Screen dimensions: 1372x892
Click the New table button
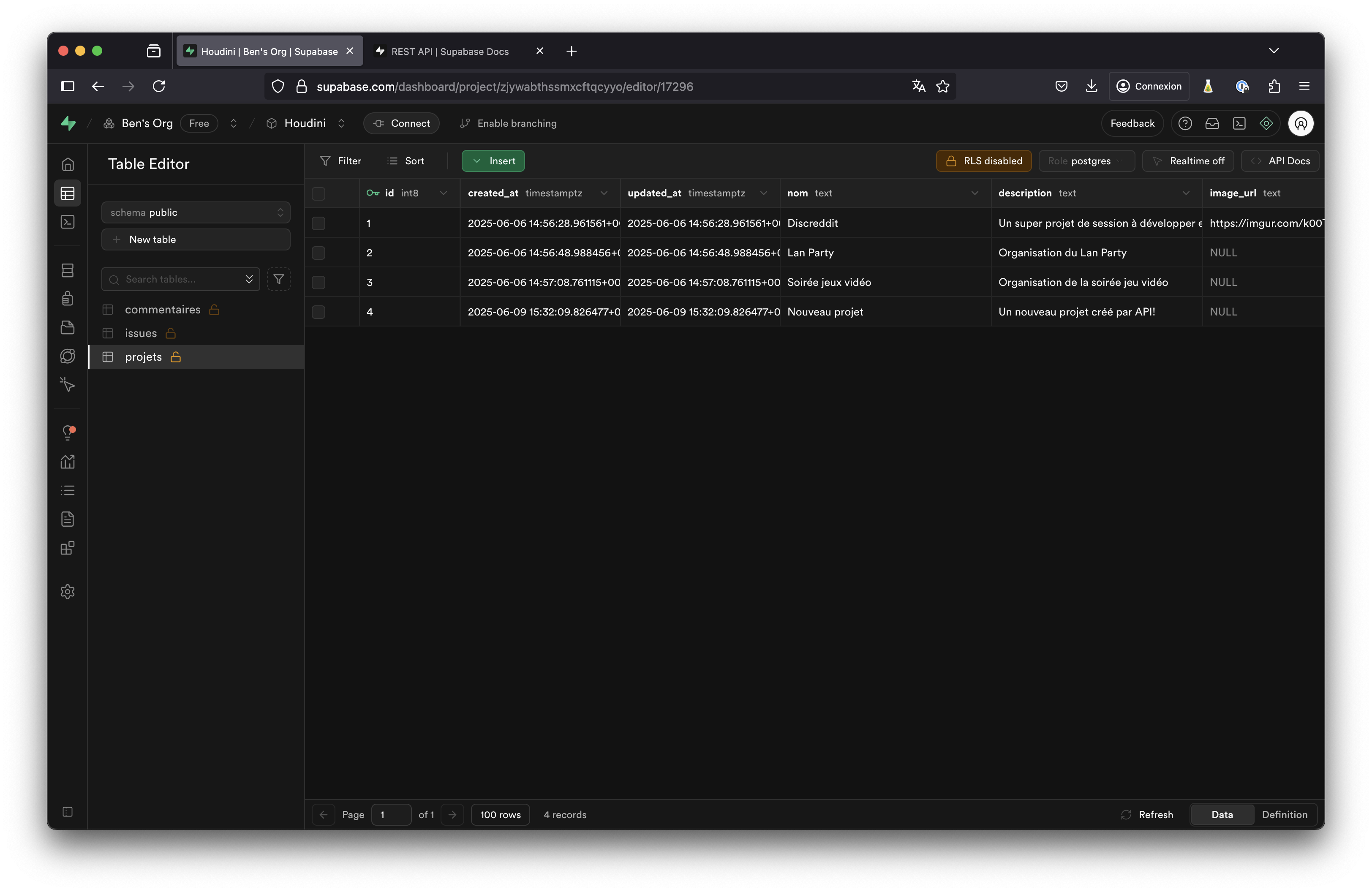(196, 240)
